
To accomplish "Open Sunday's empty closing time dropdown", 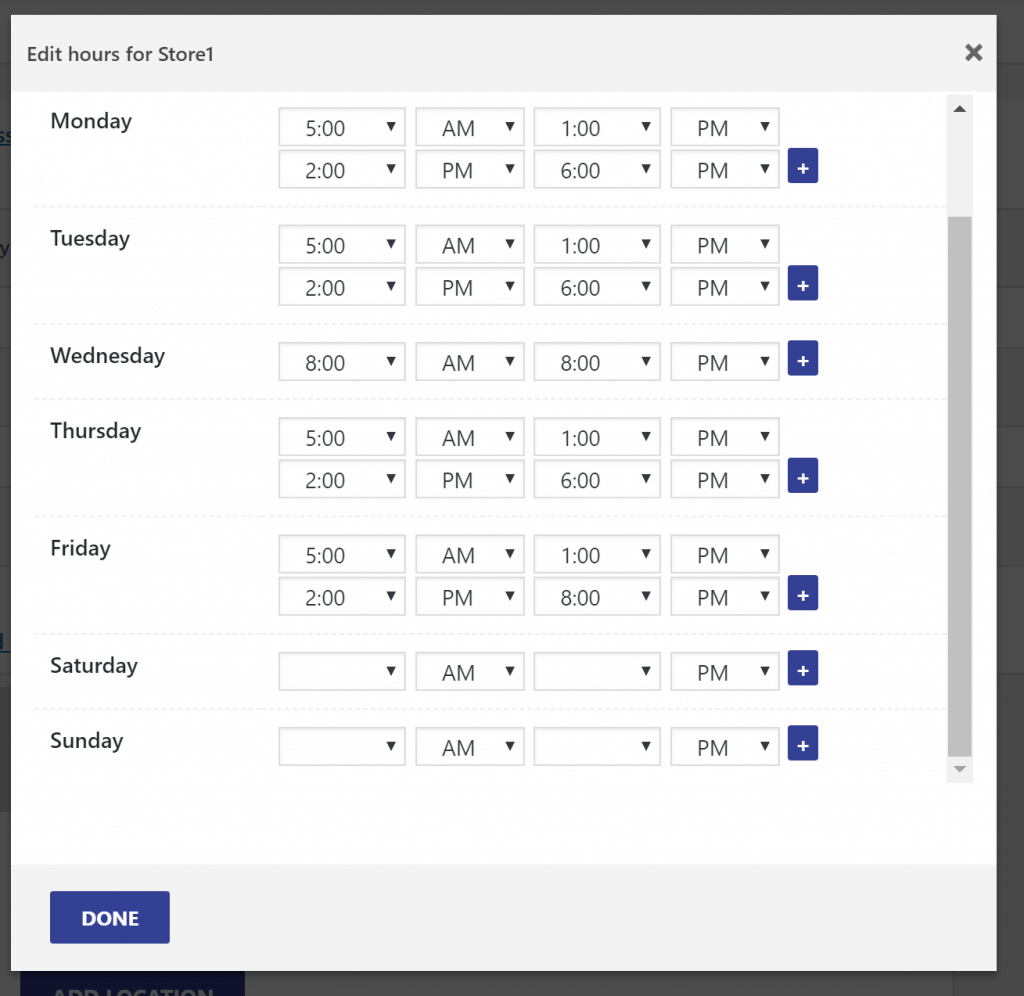I will coord(597,746).
